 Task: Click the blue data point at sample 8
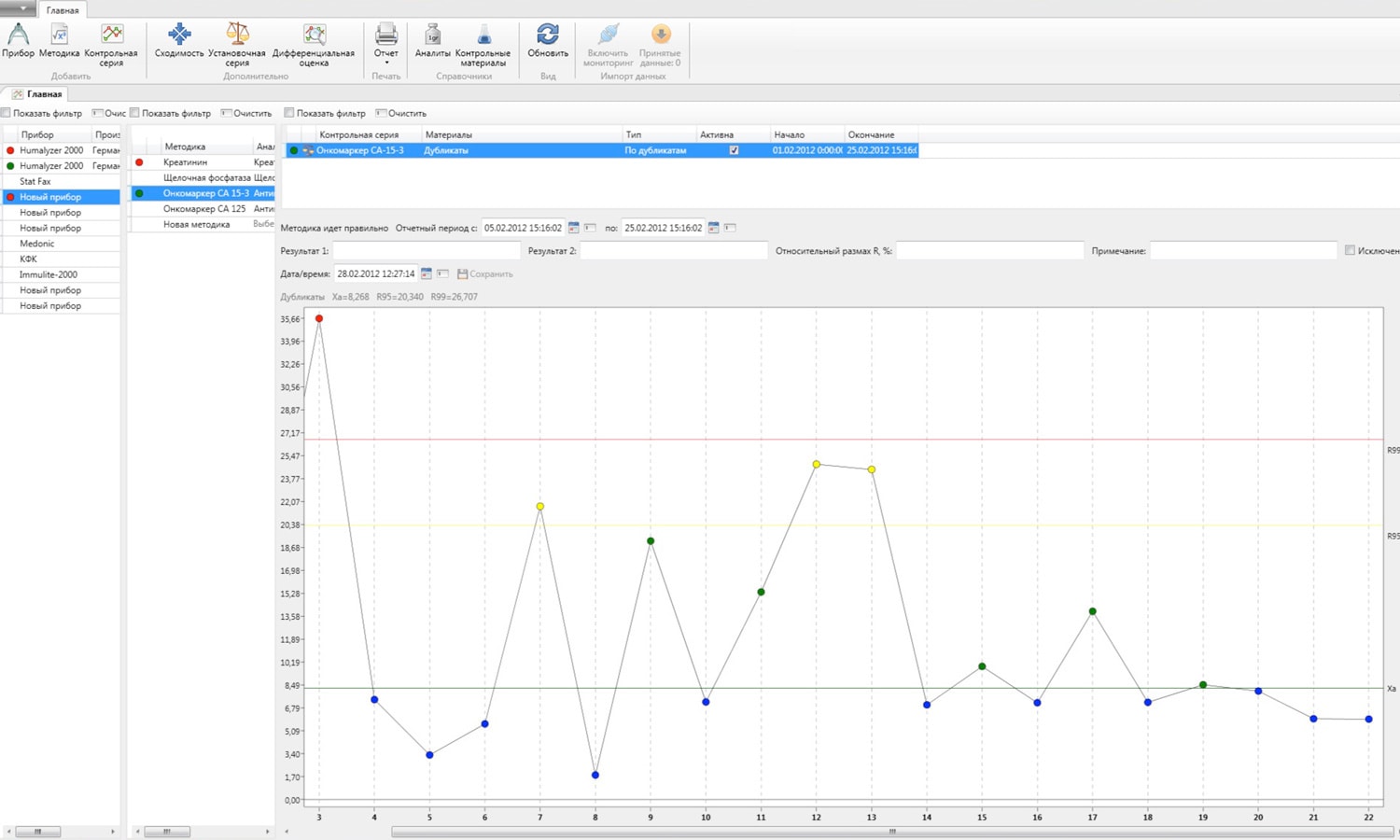click(595, 775)
